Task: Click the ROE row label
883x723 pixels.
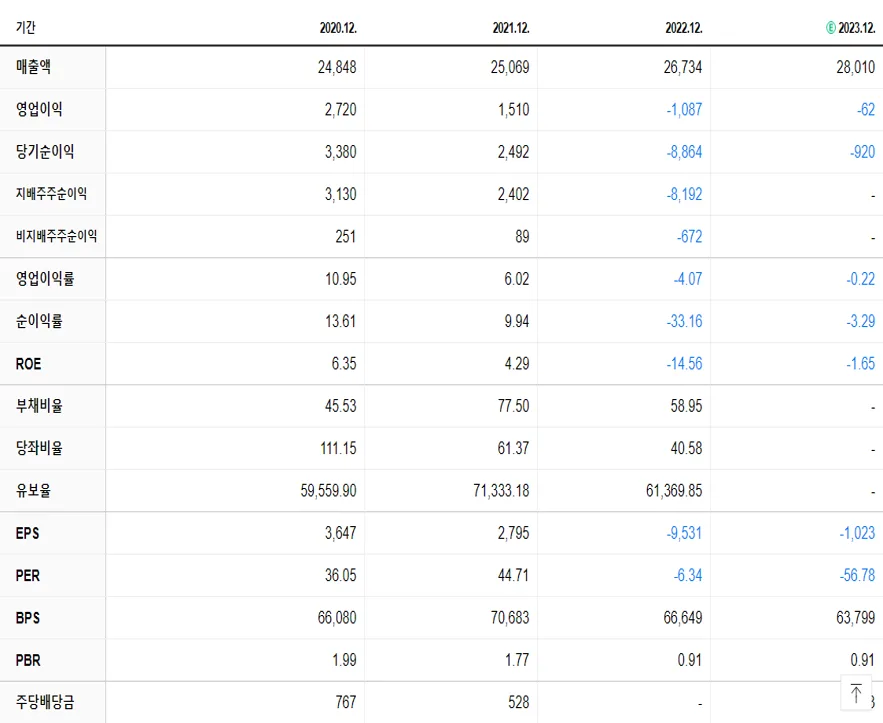Action: click(28, 364)
